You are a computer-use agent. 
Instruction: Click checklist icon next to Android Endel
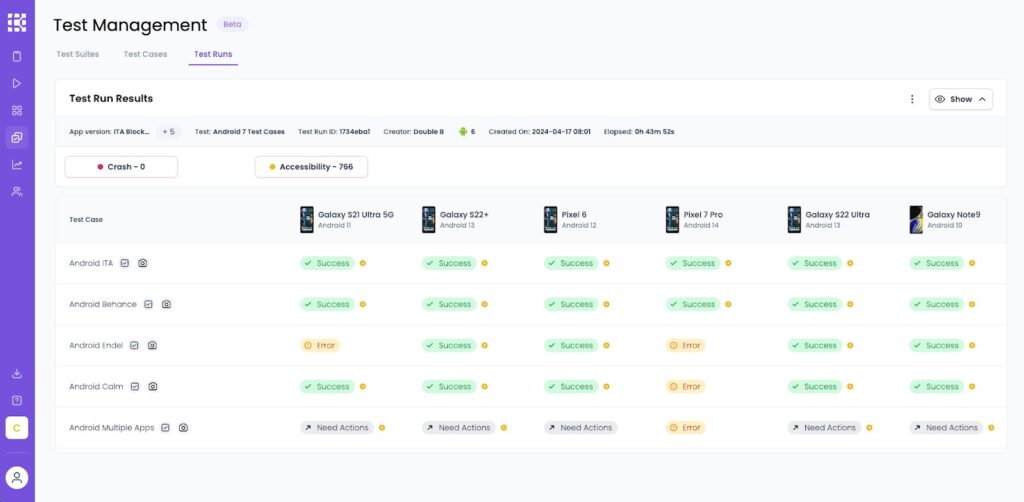(x=134, y=345)
